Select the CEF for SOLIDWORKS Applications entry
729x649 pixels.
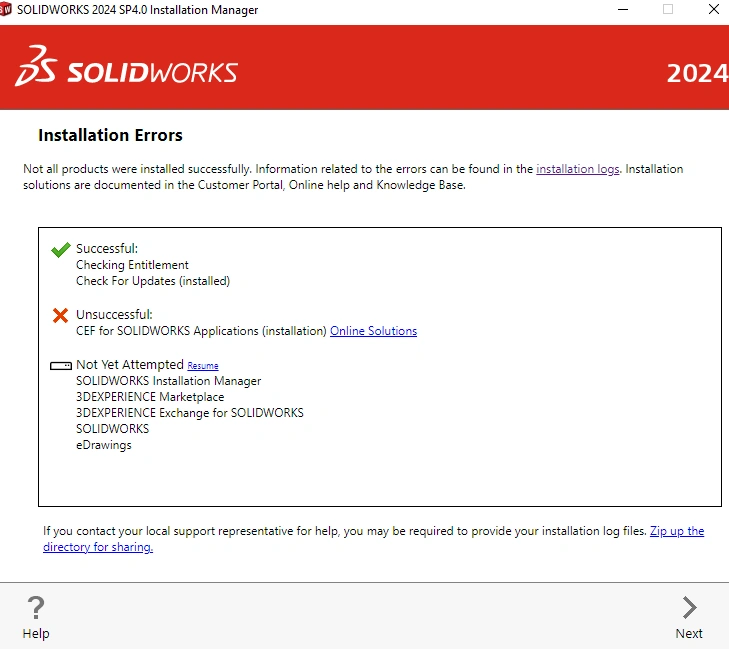(x=201, y=331)
